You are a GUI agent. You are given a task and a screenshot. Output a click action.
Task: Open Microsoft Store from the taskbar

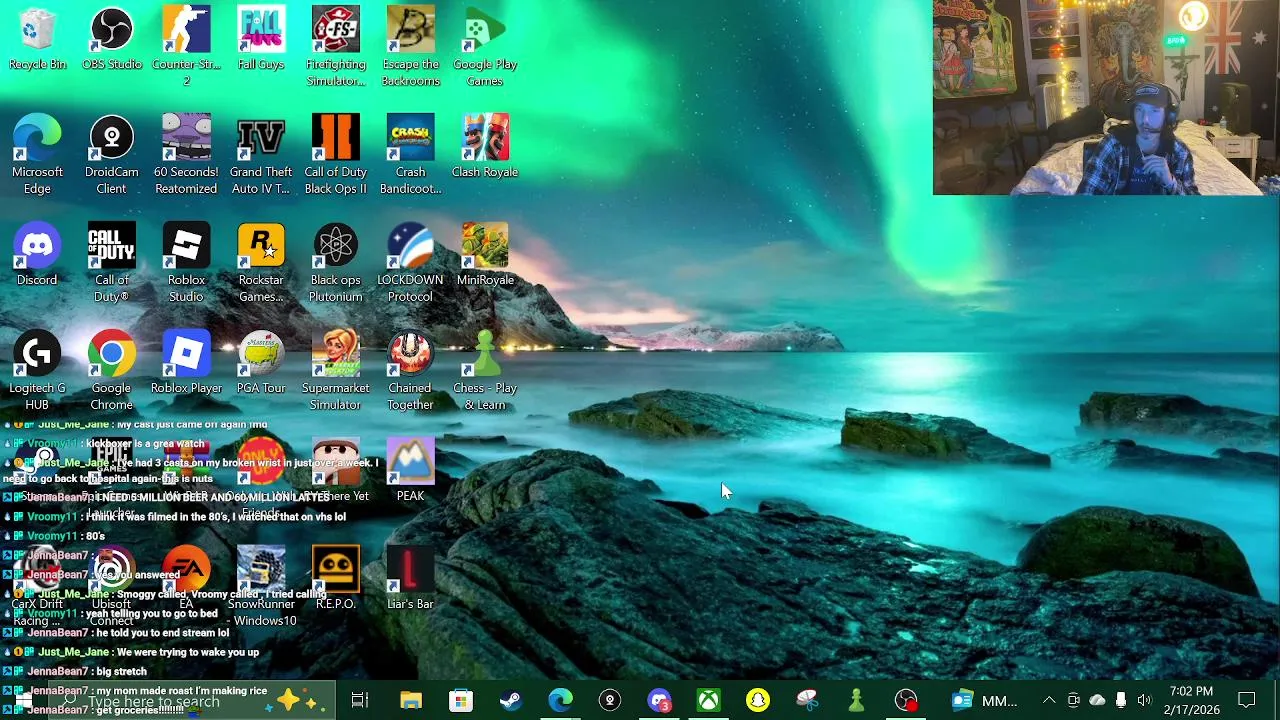[x=460, y=701]
